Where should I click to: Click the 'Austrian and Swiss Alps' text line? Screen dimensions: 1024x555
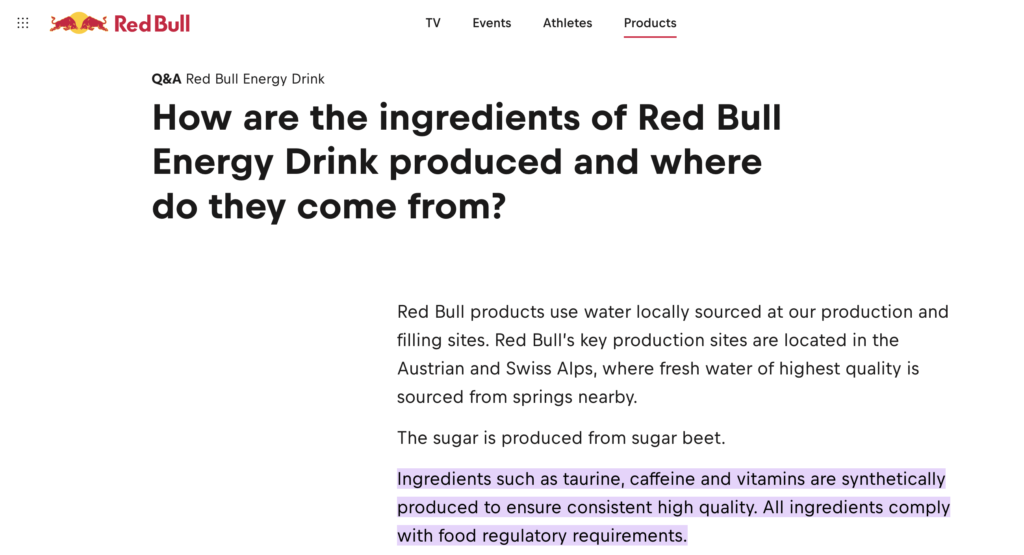657,368
